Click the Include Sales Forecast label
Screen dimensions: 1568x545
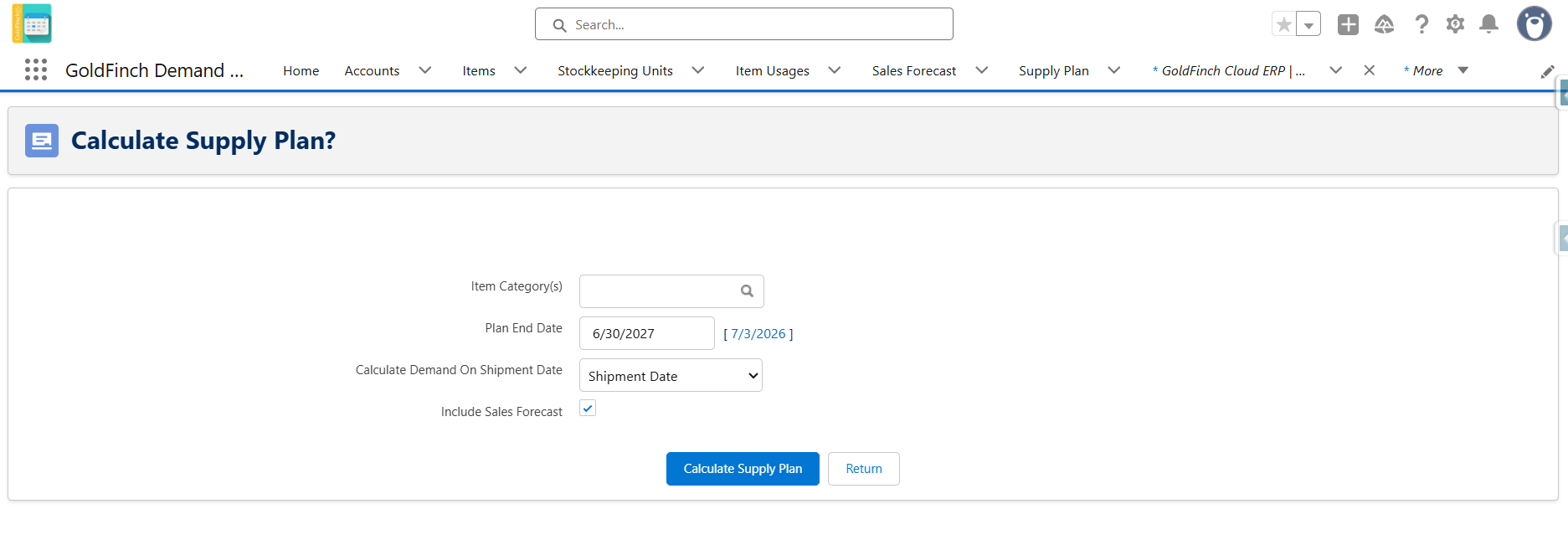tap(501, 412)
